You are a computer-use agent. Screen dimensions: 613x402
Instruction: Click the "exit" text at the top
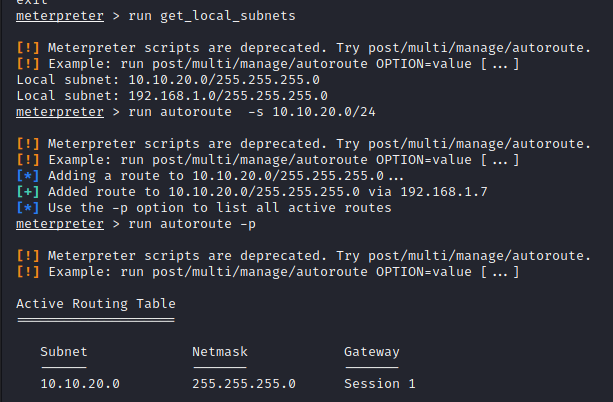[x=32, y=3]
